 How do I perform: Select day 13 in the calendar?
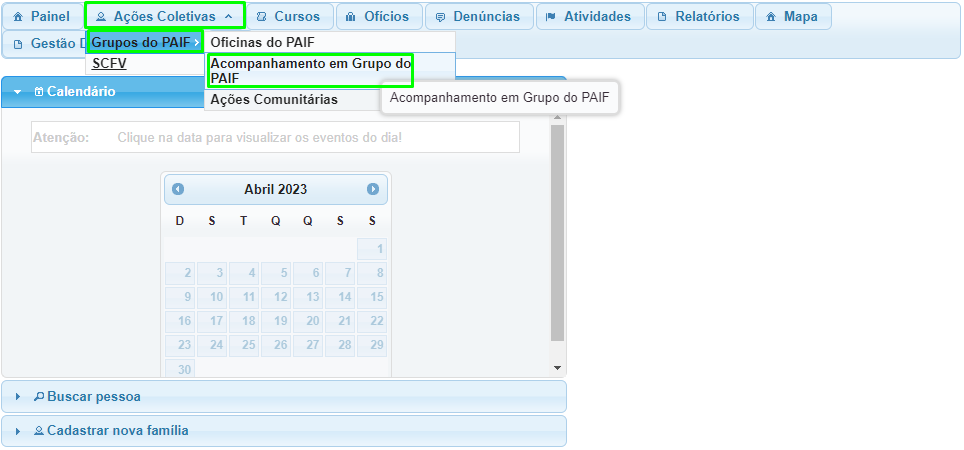click(308, 297)
